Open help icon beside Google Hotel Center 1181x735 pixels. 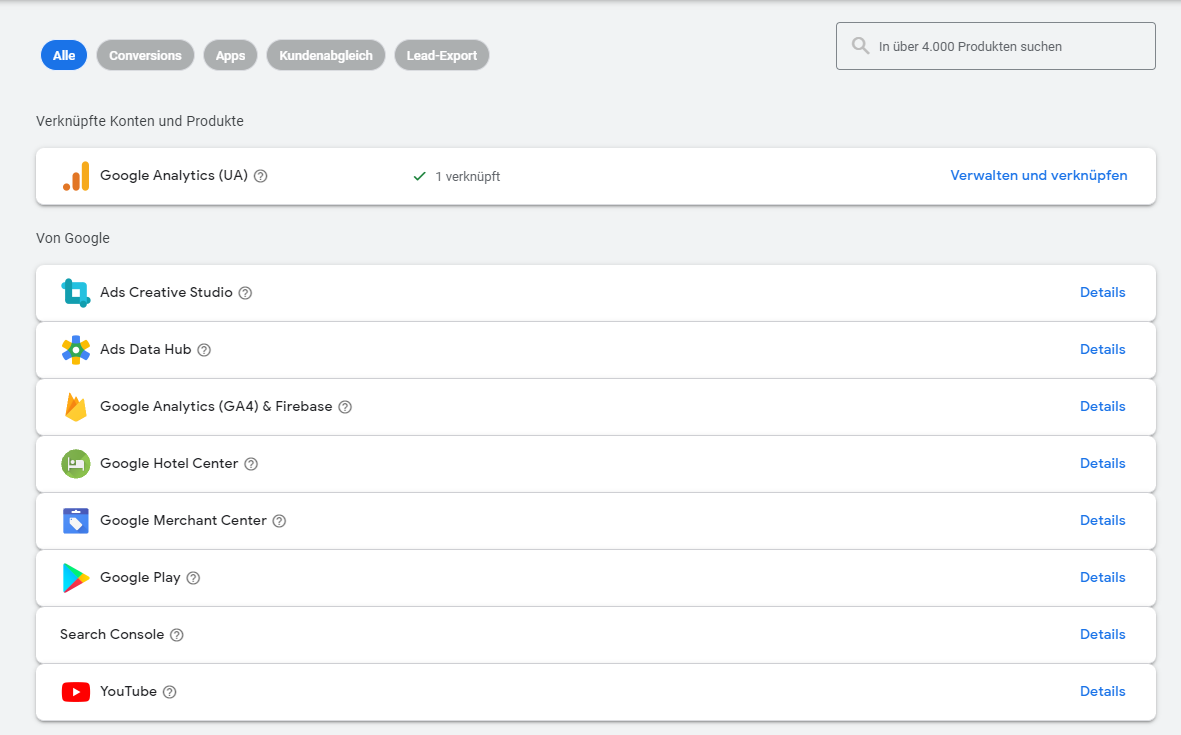(252, 465)
